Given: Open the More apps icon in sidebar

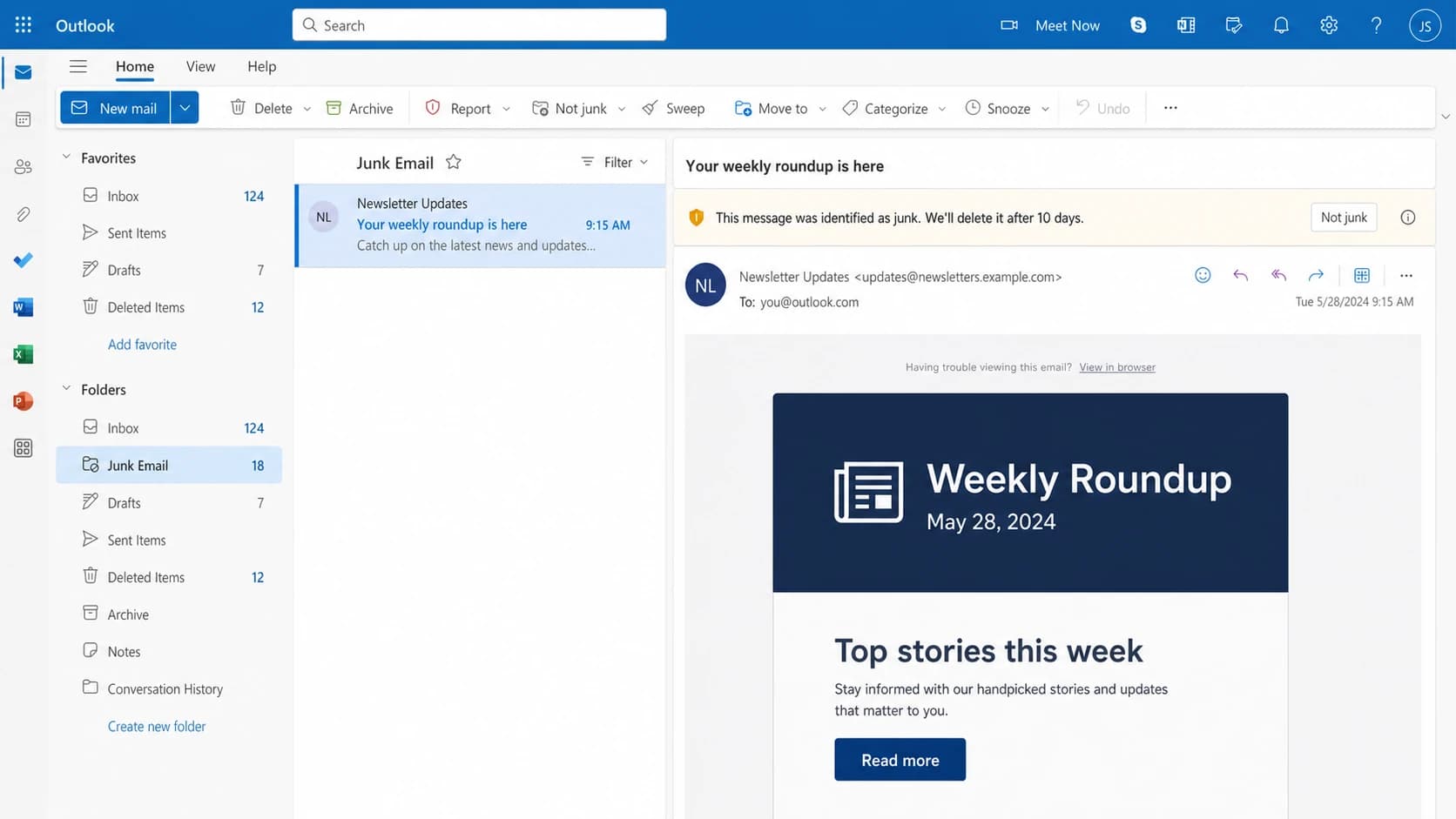Looking at the screenshot, I should pyautogui.click(x=24, y=448).
